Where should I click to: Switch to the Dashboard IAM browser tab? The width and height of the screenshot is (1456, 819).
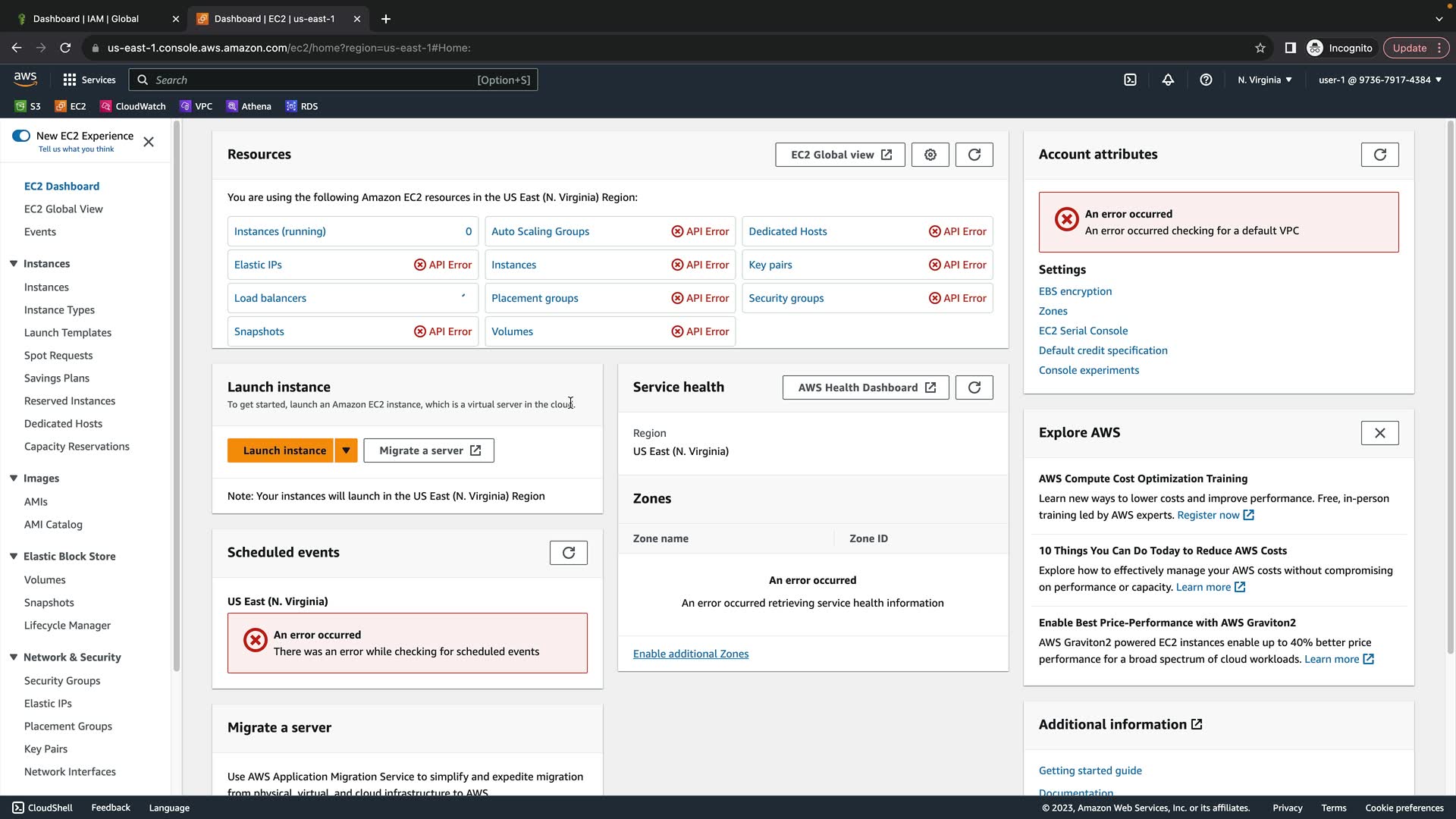pyautogui.click(x=86, y=18)
